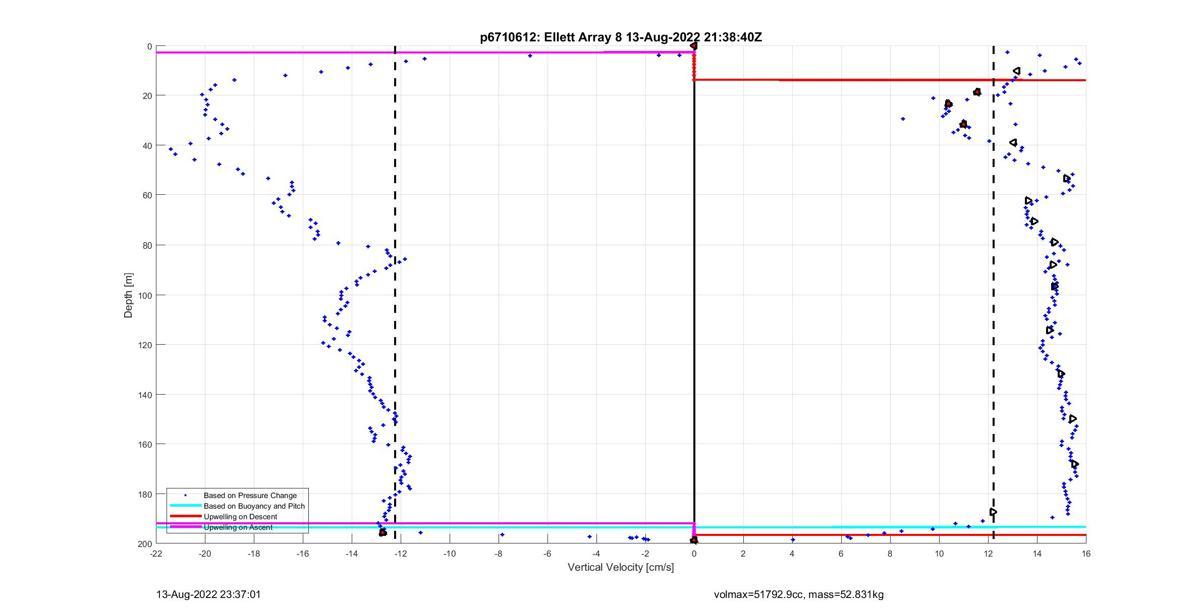Click legend entry 'Upwelling on Descent'
The image size is (1200, 611).
[x=241, y=516]
